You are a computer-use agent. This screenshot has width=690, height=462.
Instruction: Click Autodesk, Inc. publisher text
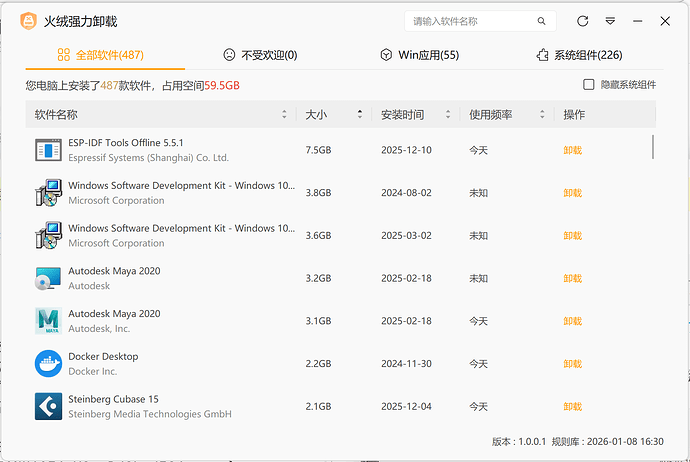point(99,329)
